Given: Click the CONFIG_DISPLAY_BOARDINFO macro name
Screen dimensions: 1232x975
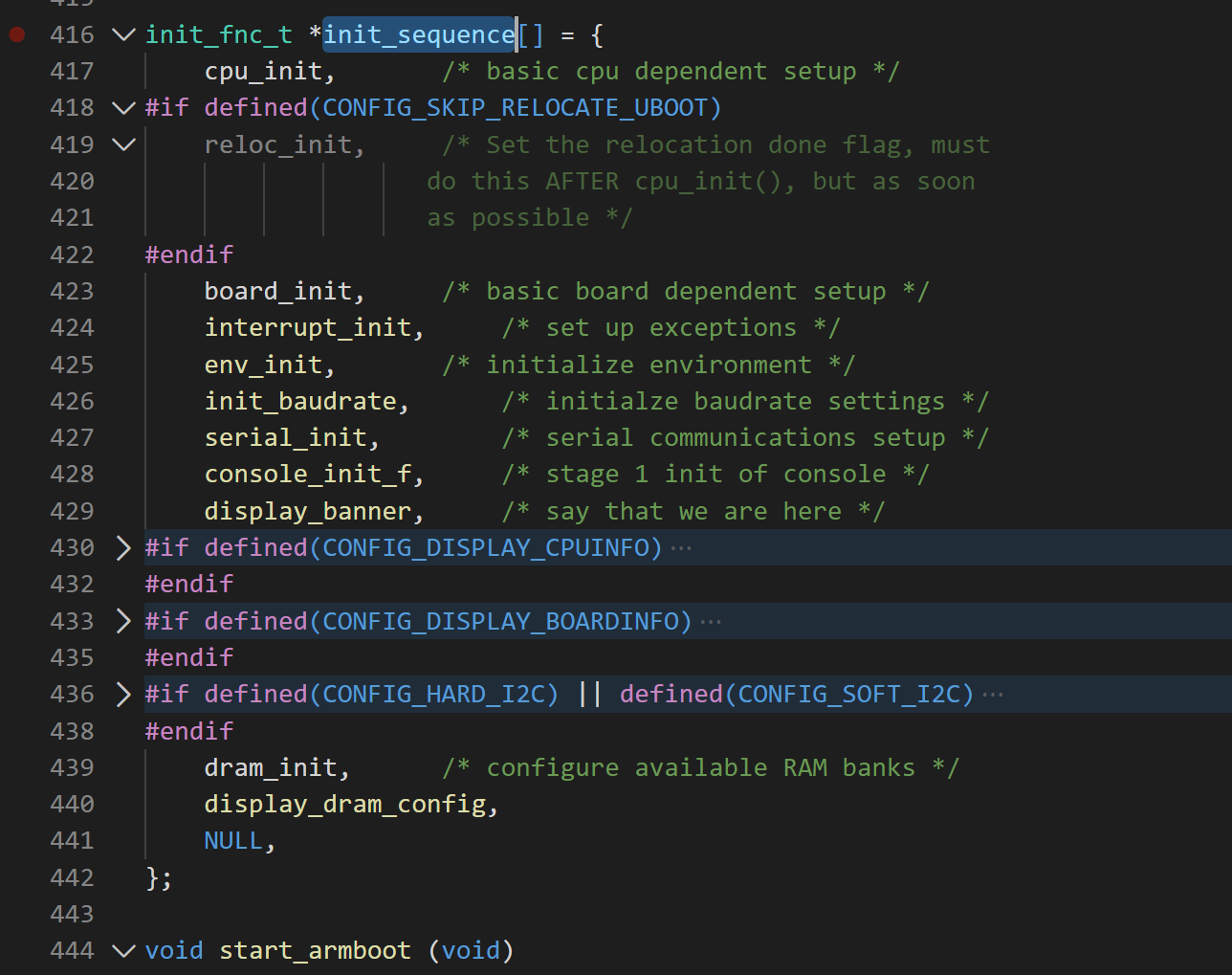Looking at the screenshot, I should click(501, 621).
